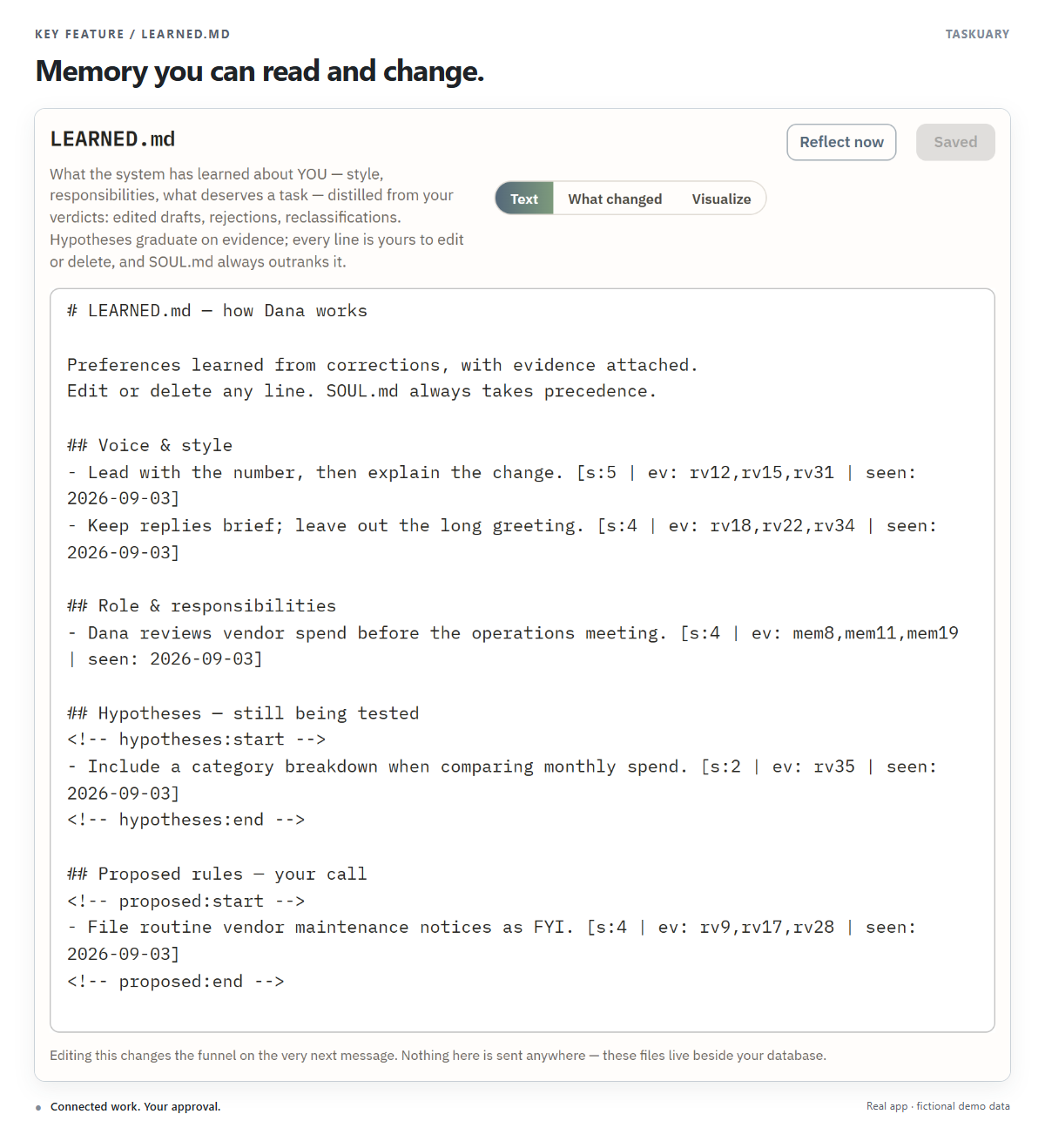The image size is (1045, 1148).
Task: Click the Reflect now button
Action: 841,142
